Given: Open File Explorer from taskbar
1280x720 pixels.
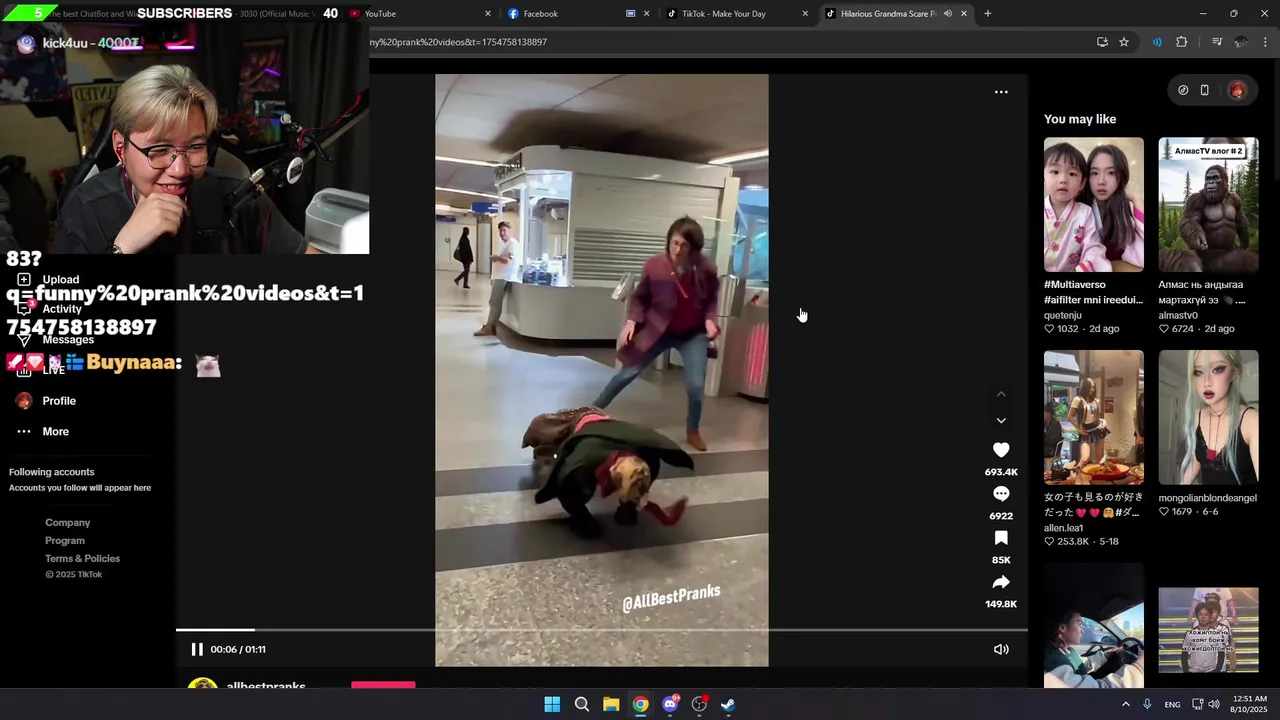Looking at the screenshot, I should tap(611, 704).
